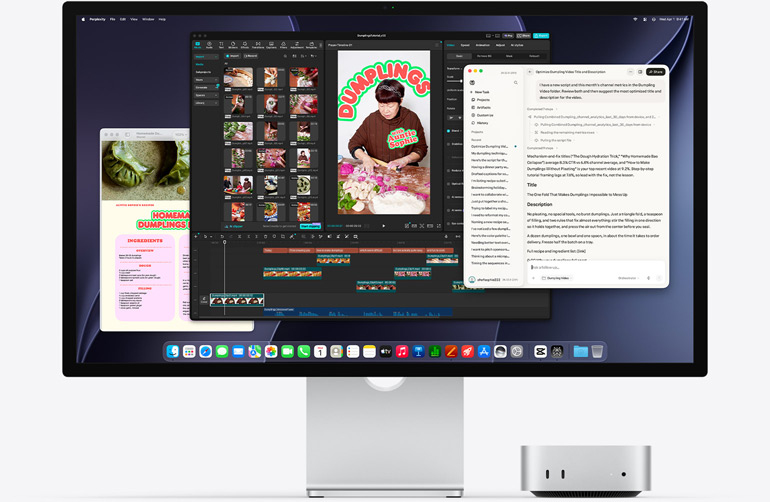
Task: Toggle the Blend checkbox in video panel
Action: tap(448, 131)
